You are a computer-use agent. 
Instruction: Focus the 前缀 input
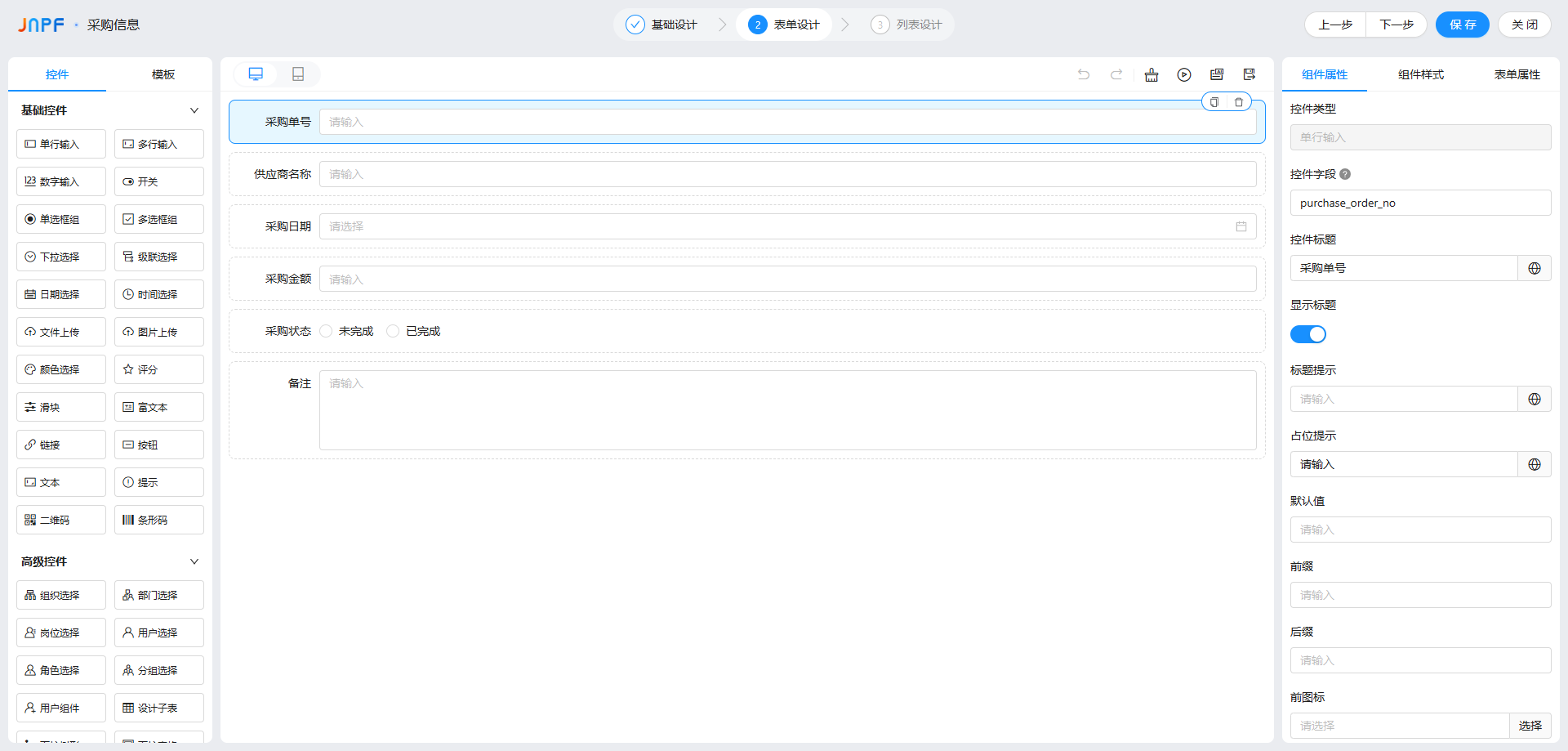pyautogui.click(x=1421, y=595)
